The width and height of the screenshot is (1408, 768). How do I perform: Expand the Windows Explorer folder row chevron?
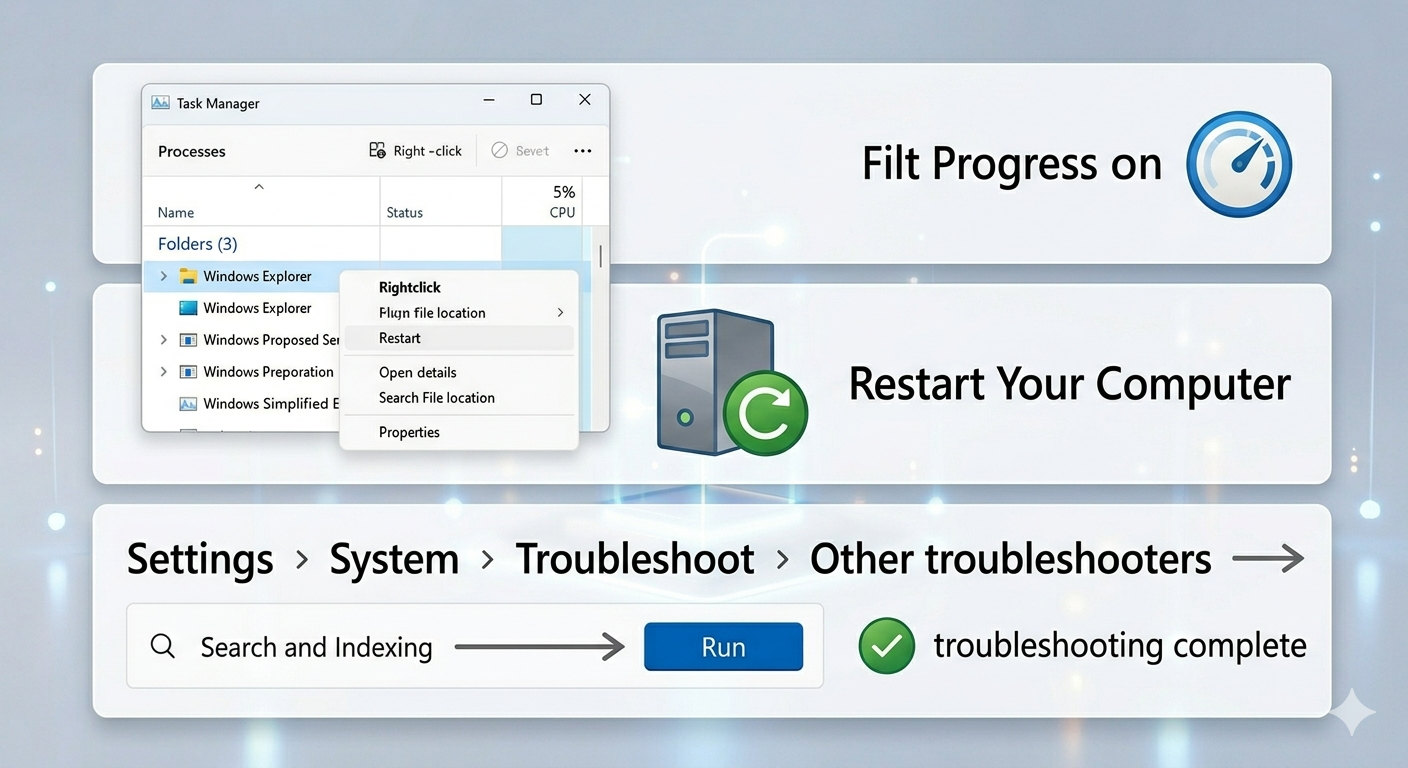pos(164,276)
